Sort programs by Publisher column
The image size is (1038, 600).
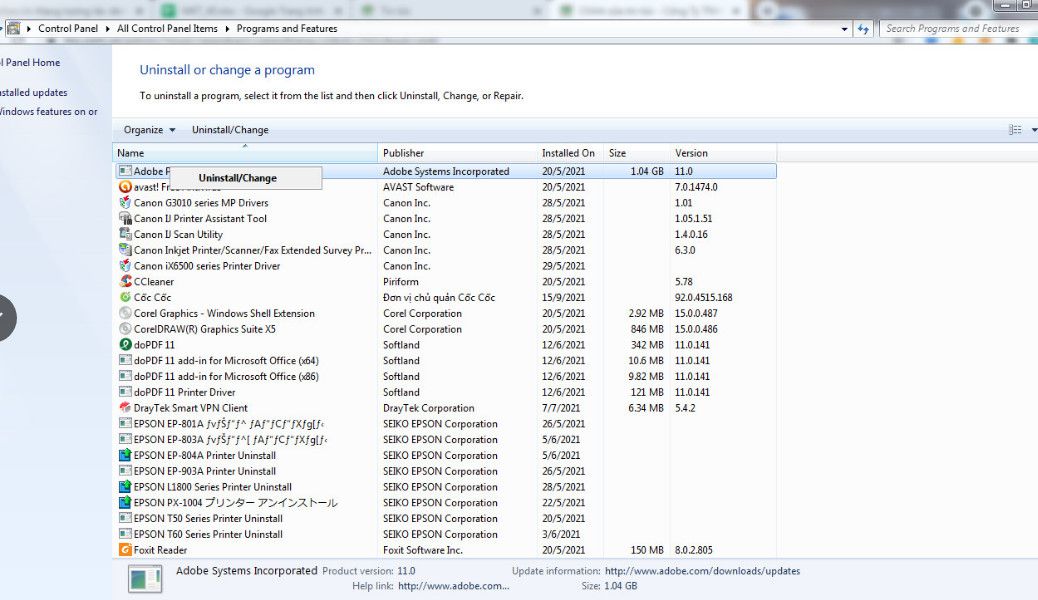(457, 153)
